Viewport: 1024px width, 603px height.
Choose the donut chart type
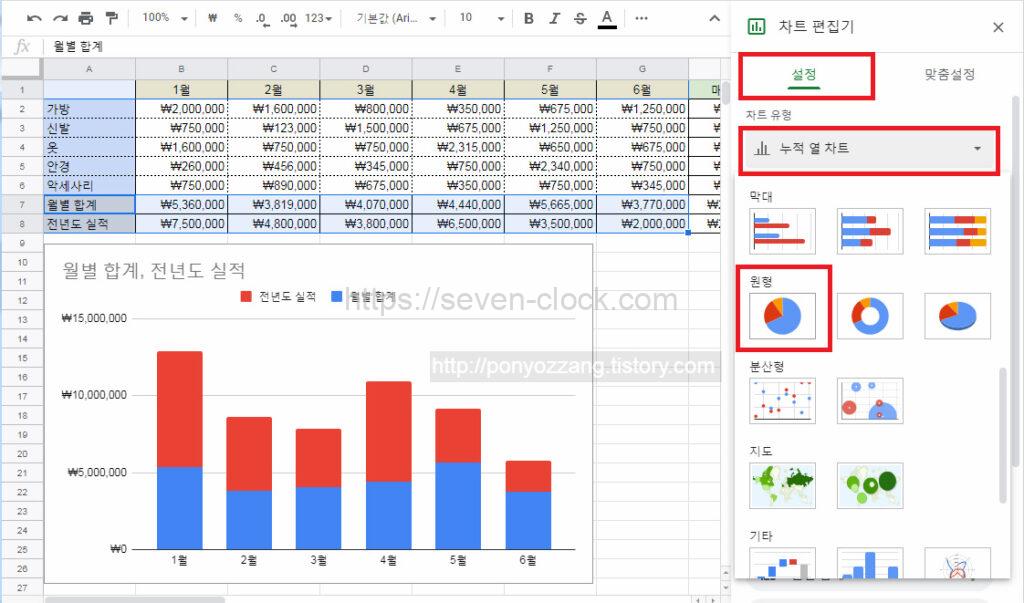click(869, 315)
